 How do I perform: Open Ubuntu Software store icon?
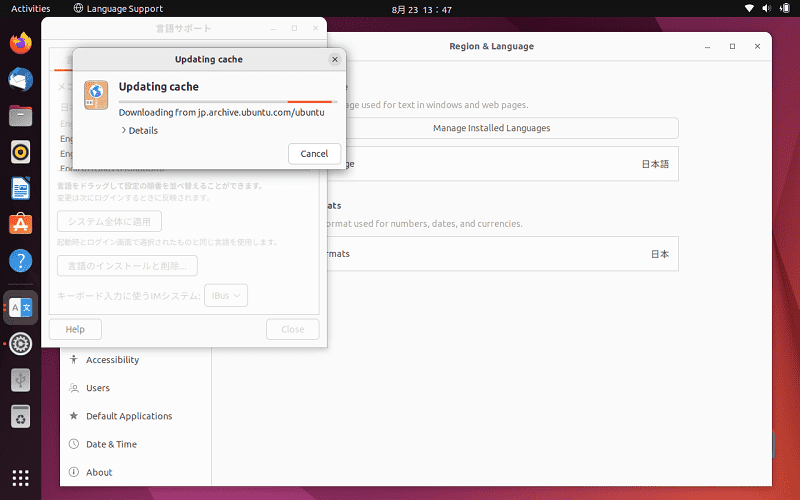pyautogui.click(x=20, y=224)
